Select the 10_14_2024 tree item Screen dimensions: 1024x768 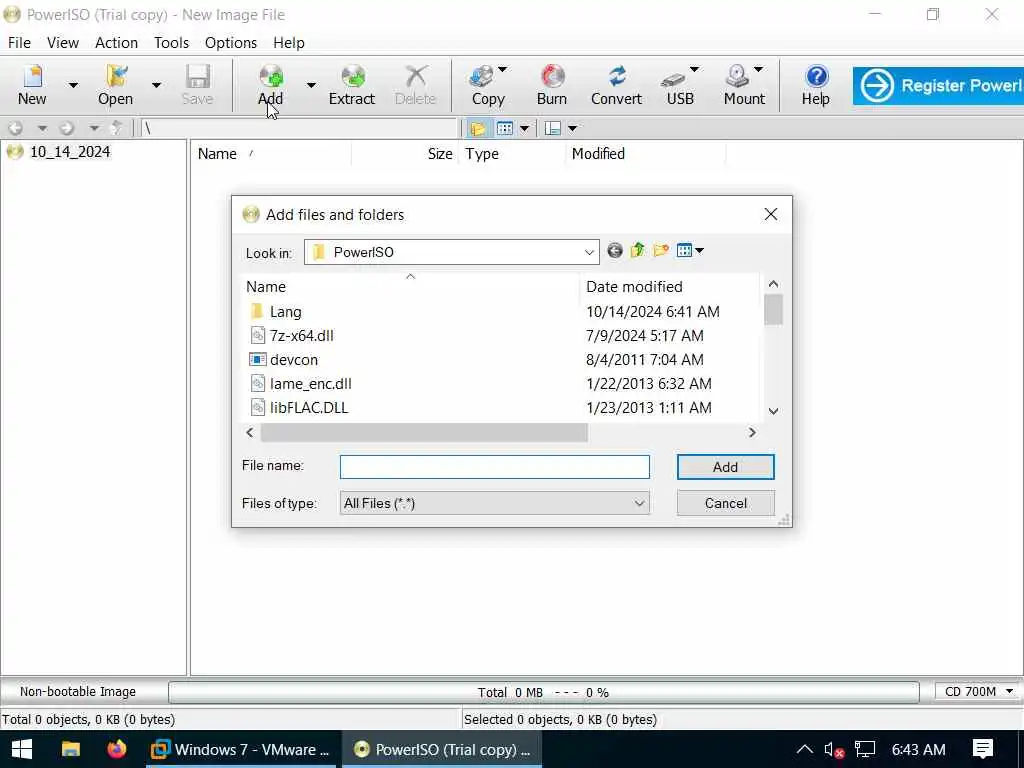[x=69, y=152]
